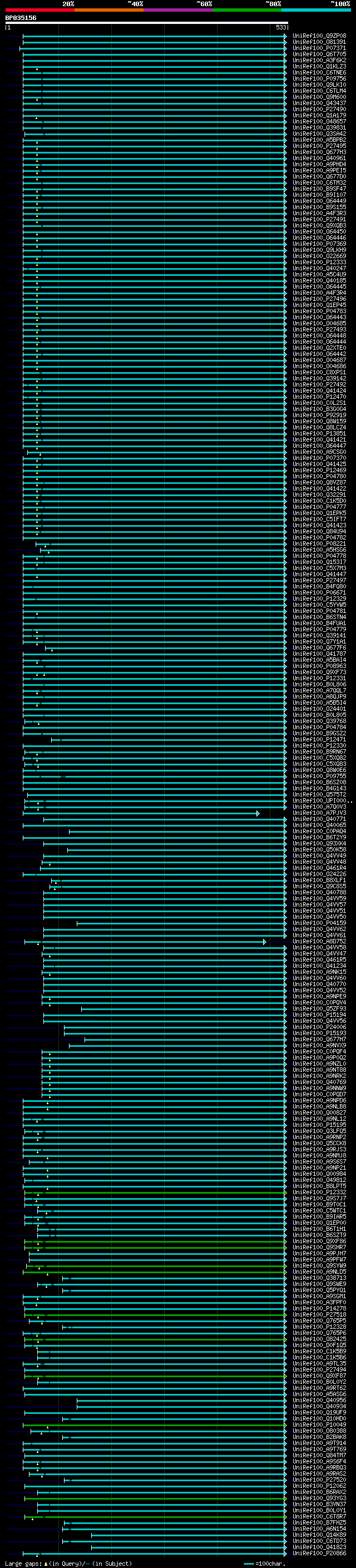Open hit UniRef100_Q40771
Viewport: 356px width, 1568px height.
click(319, 819)
